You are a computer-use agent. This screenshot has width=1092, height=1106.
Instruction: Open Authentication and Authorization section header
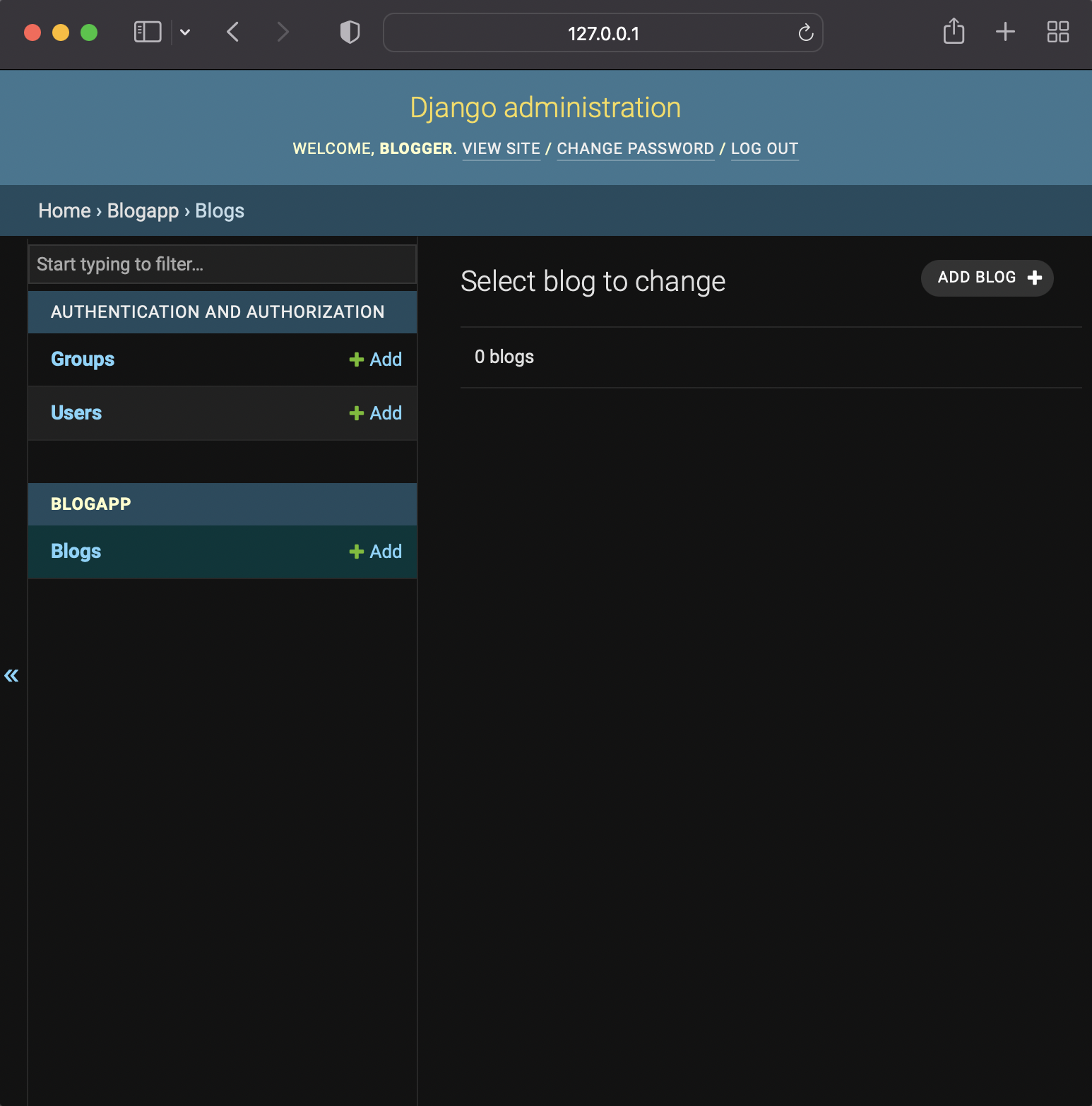(x=218, y=311)
